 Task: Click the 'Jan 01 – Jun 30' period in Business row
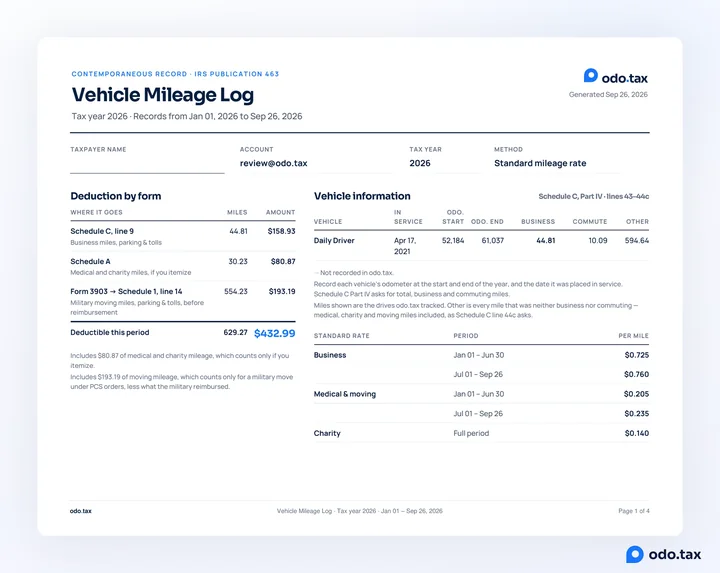pos(479,355)
